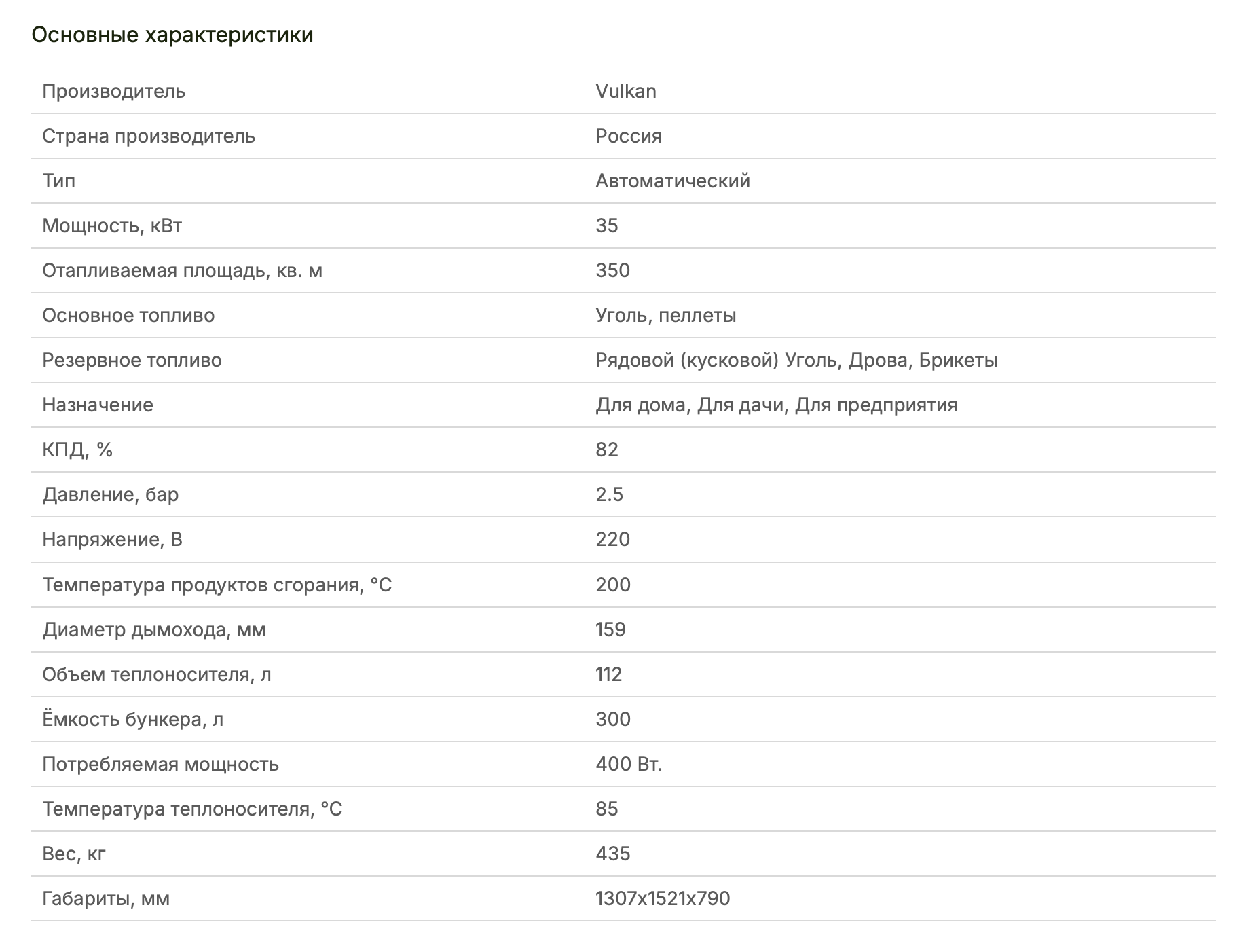Screen dimensions: 1237x952
Task: Click the heated area value '350'
Action: (x=612, y=270)
